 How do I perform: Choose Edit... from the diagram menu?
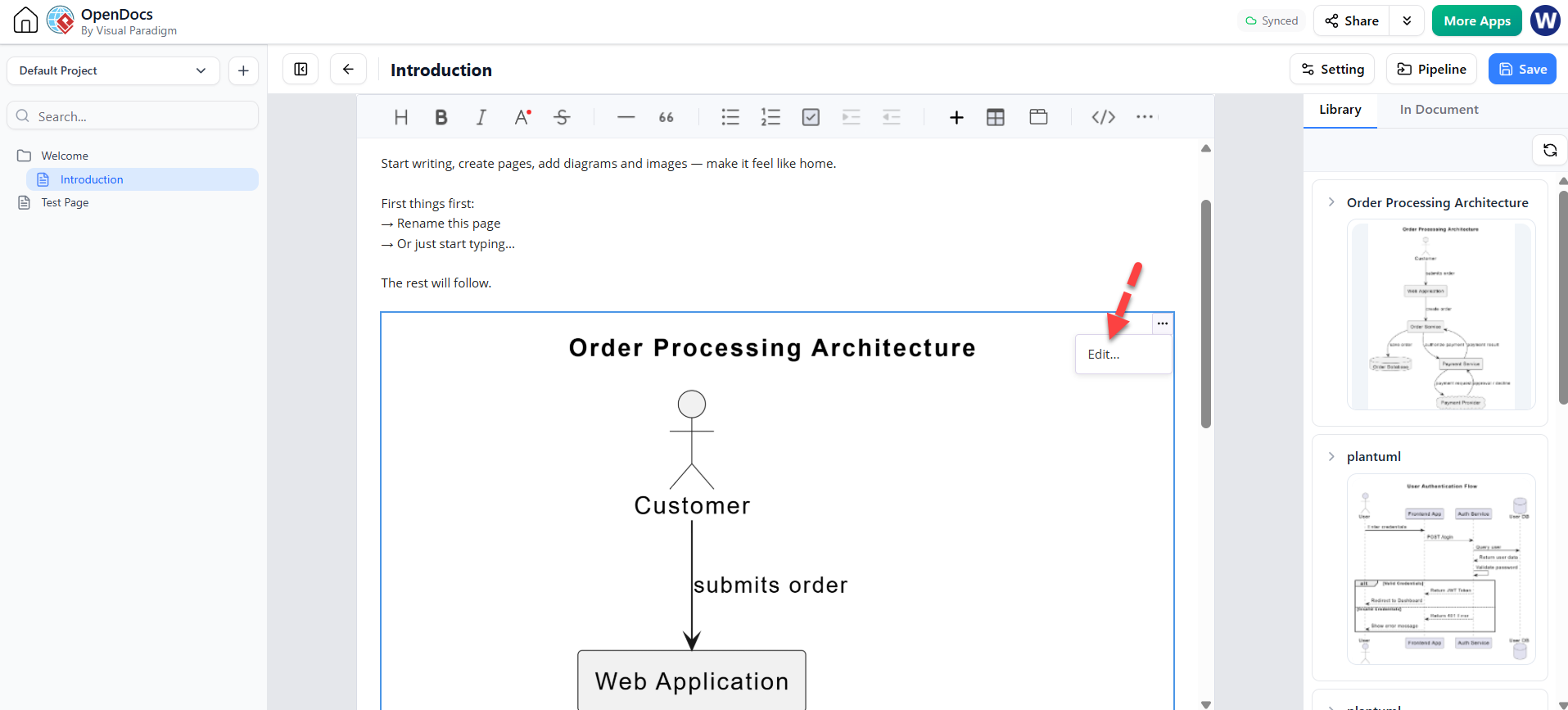point(1123,355)
